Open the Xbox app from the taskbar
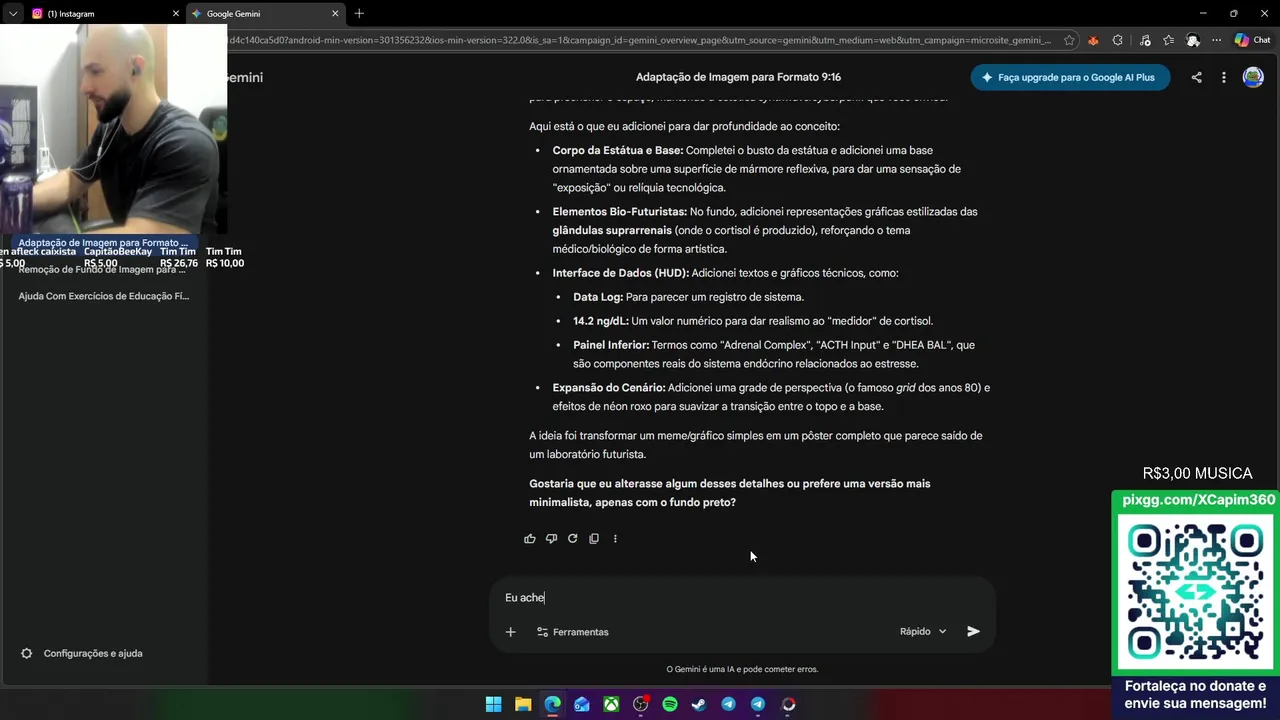This screenshot has height=720, width=1280. 611,704
